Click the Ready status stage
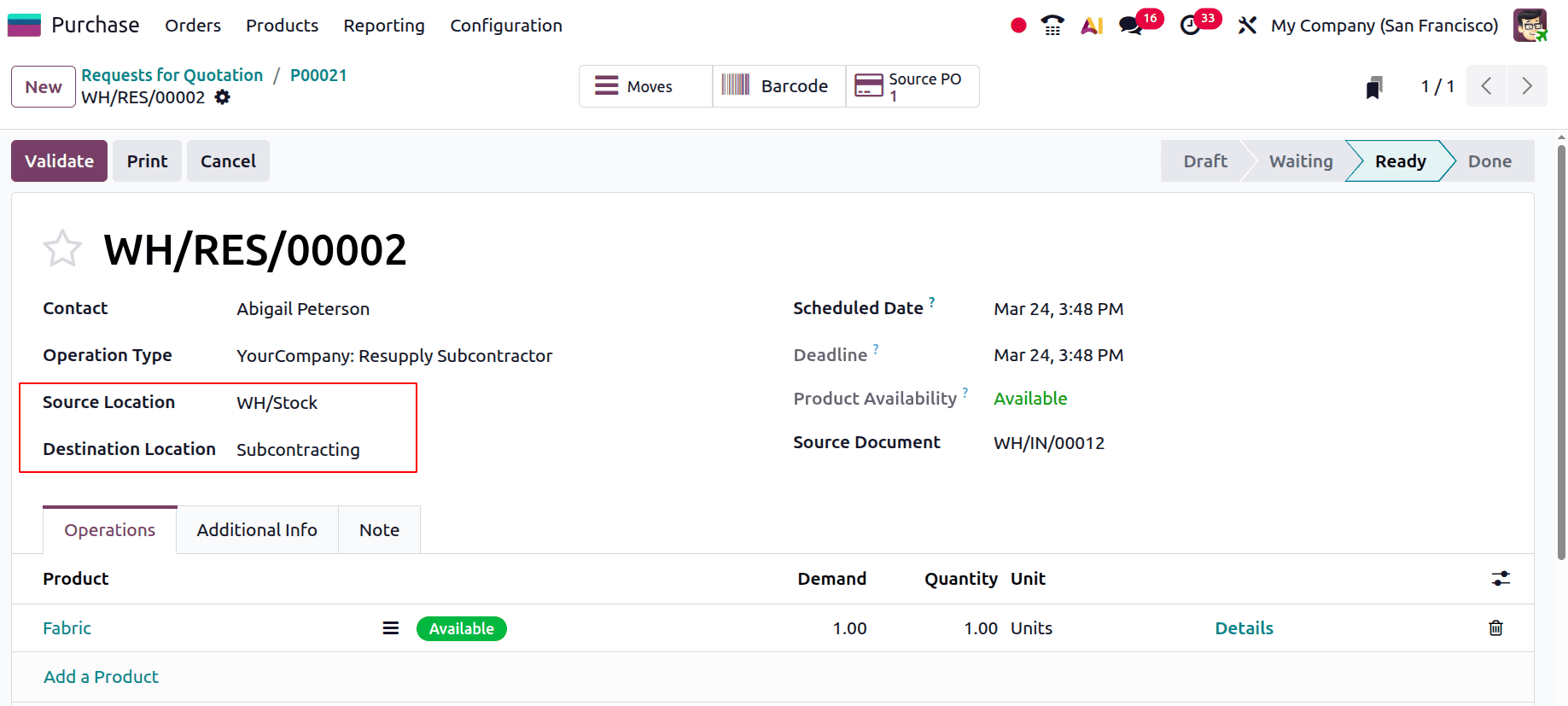This screenshot has width=1568, height=706. [1400, 161]
